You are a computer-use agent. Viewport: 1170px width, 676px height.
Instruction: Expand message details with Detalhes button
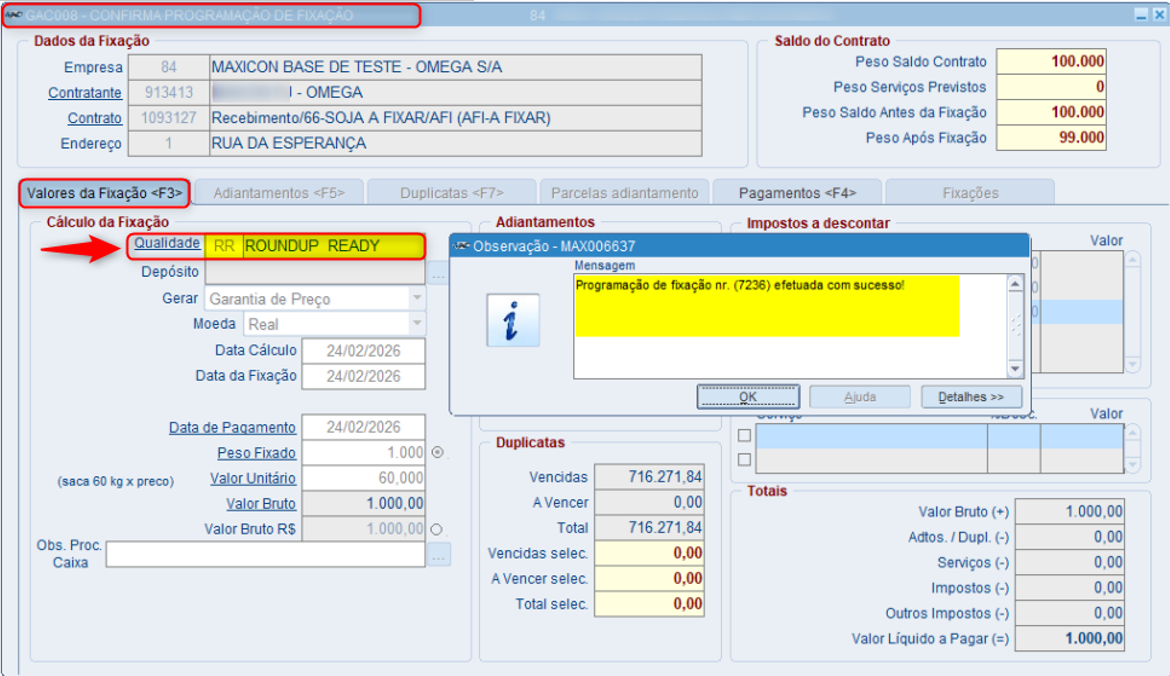[971, 397]
